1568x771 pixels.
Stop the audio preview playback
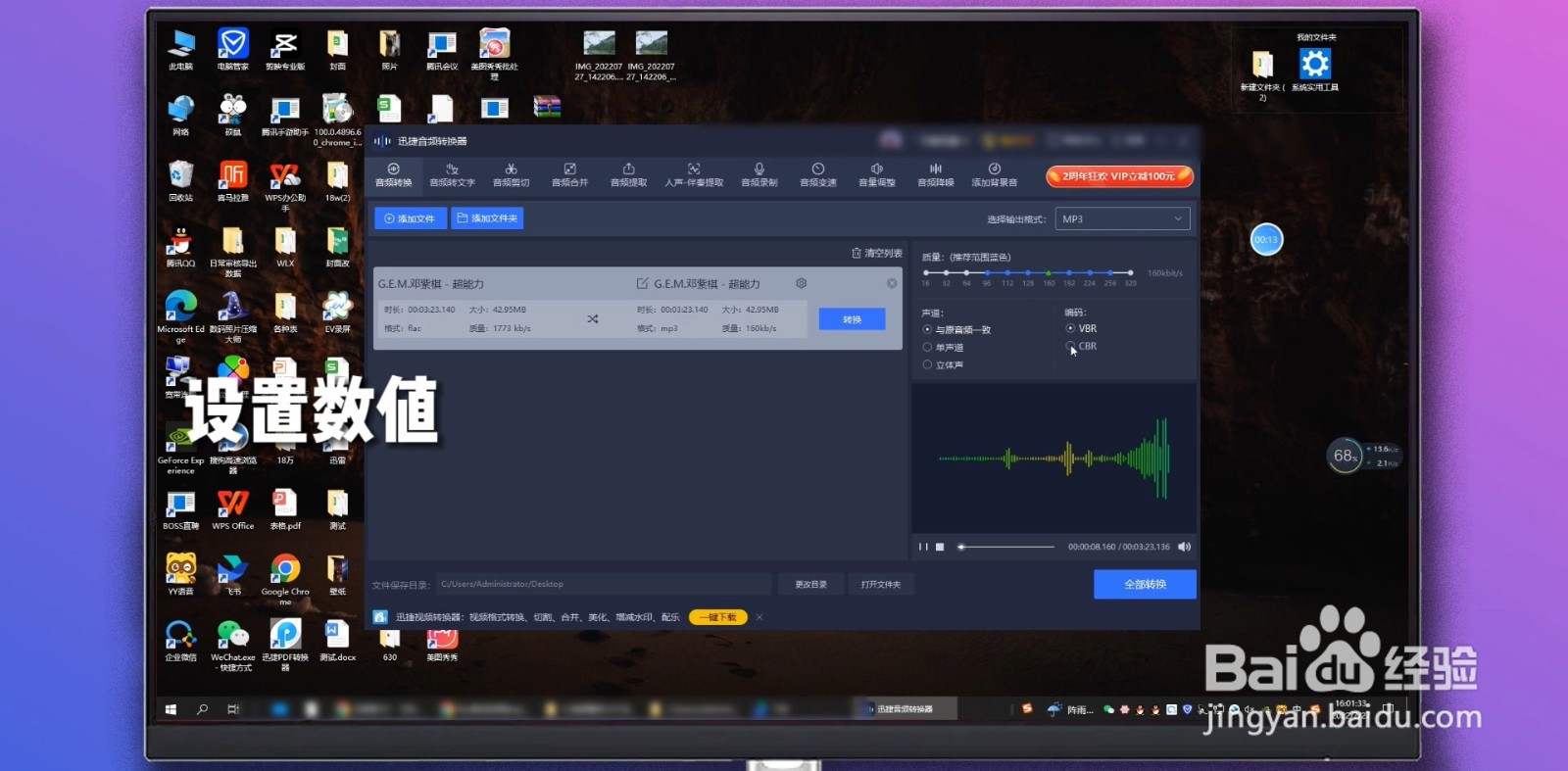[x=940, y=547]
